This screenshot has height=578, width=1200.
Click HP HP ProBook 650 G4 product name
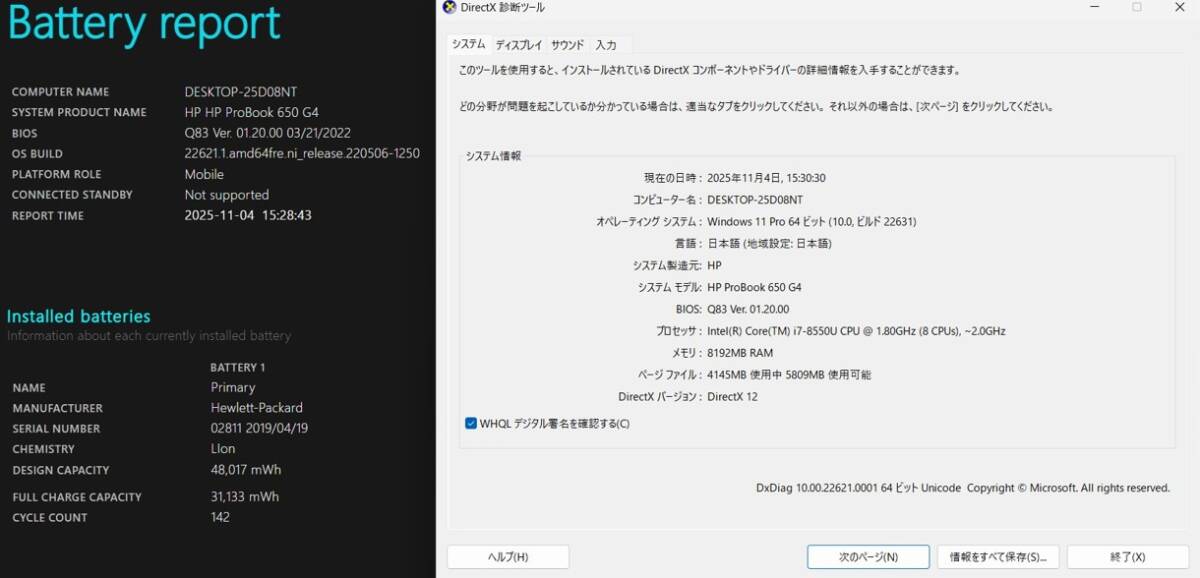252,112
